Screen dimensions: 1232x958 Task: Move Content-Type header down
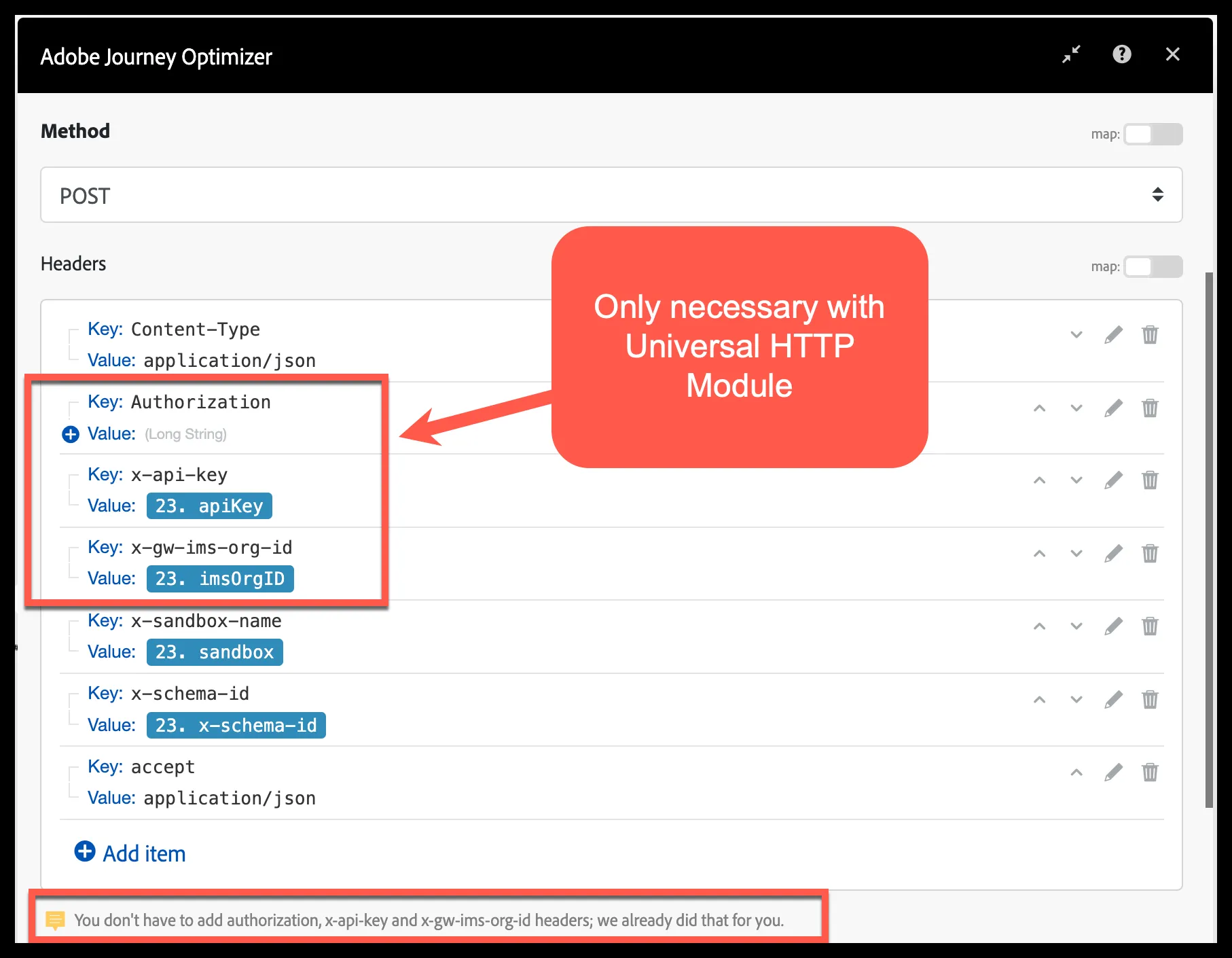point(1076,334)
